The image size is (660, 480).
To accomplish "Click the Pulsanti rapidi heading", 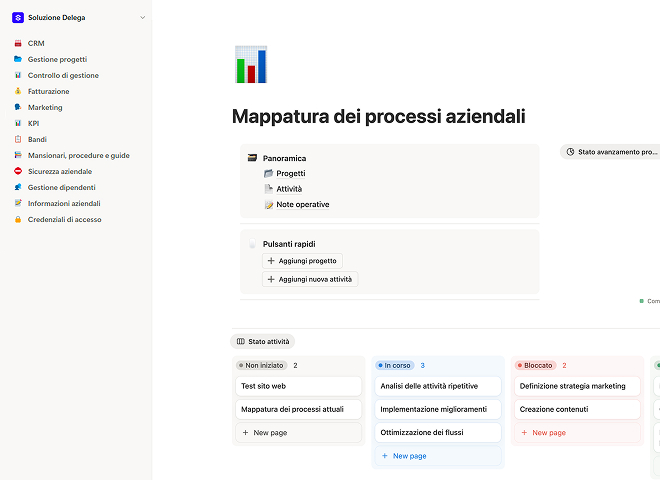I will 289,244.
